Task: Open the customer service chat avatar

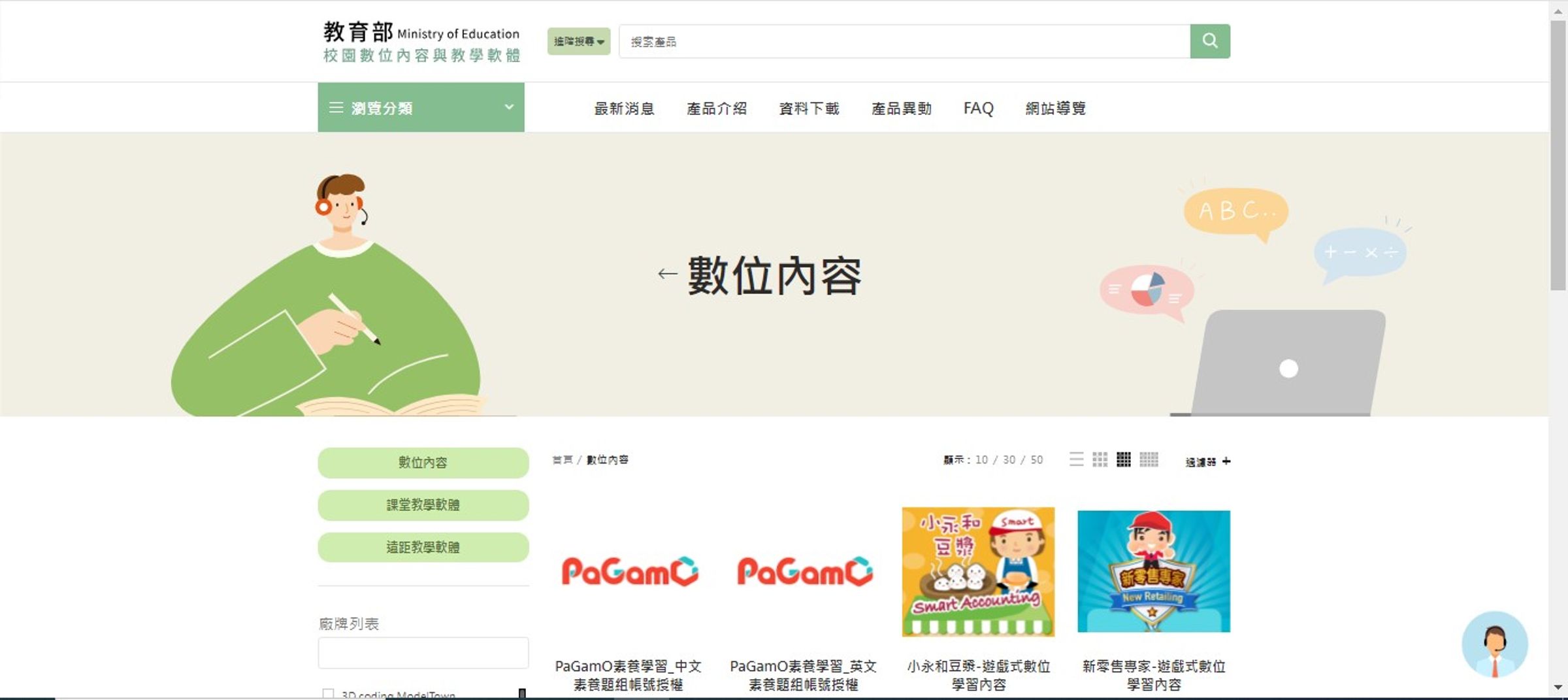Action: tap(1494, 644)
